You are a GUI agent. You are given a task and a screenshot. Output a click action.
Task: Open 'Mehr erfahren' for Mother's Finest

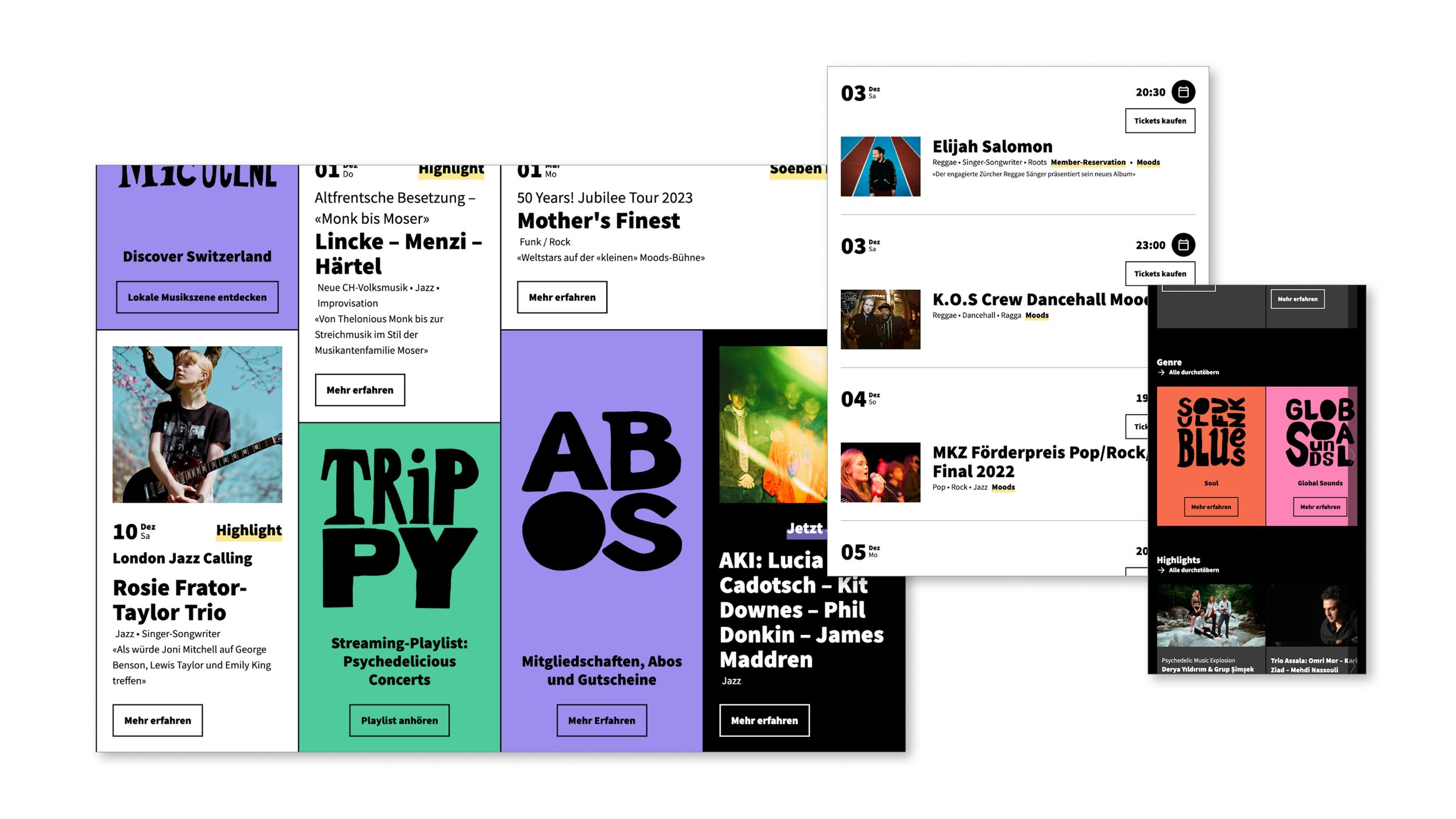pyautogui.click(x=562, y=297)
